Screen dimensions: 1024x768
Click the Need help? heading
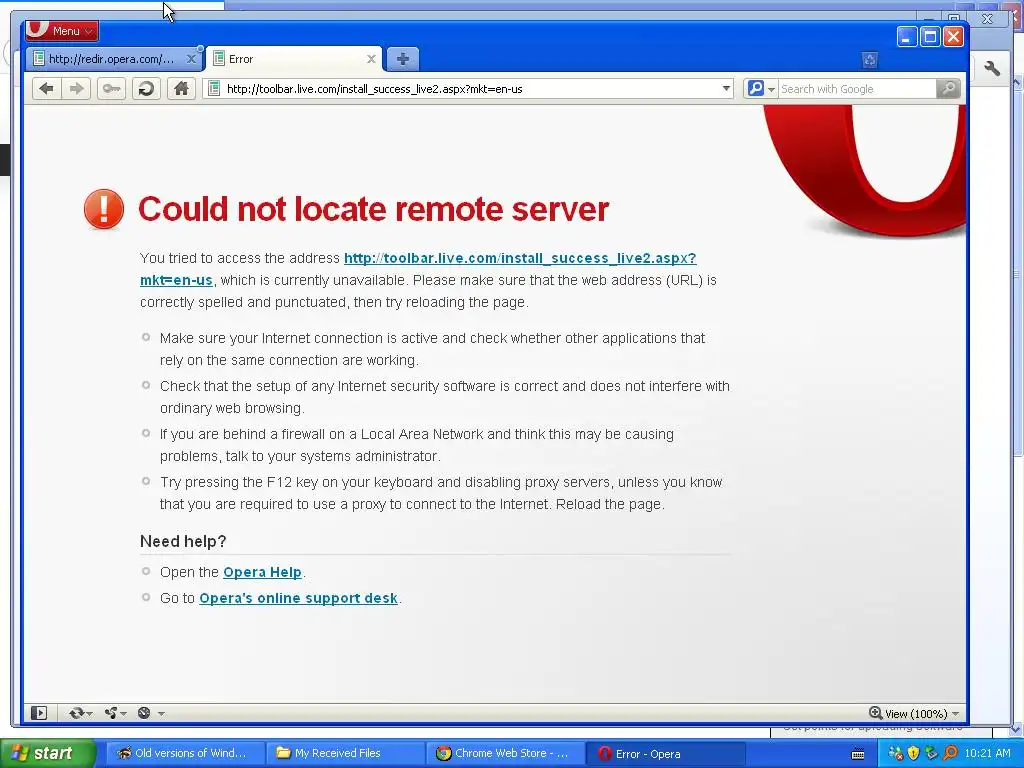183,541
